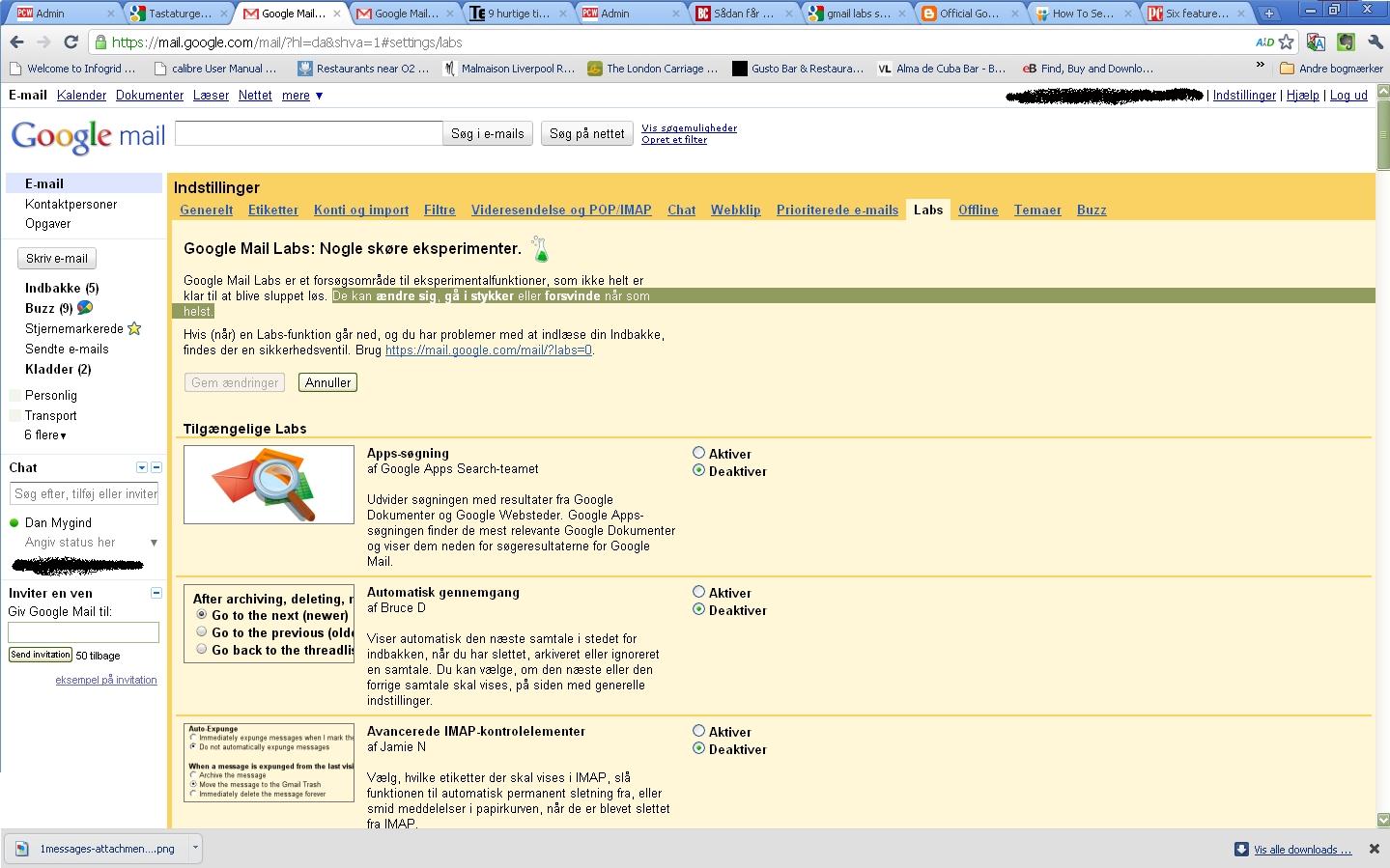Screen dimensions: 1390x868
Task: Open the Malmaison Liverpool bookmark
Action: tap(508, 69)
